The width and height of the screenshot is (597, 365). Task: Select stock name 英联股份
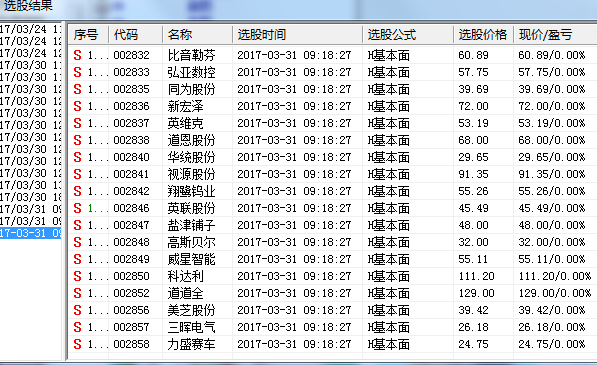(x=191, y=208)
